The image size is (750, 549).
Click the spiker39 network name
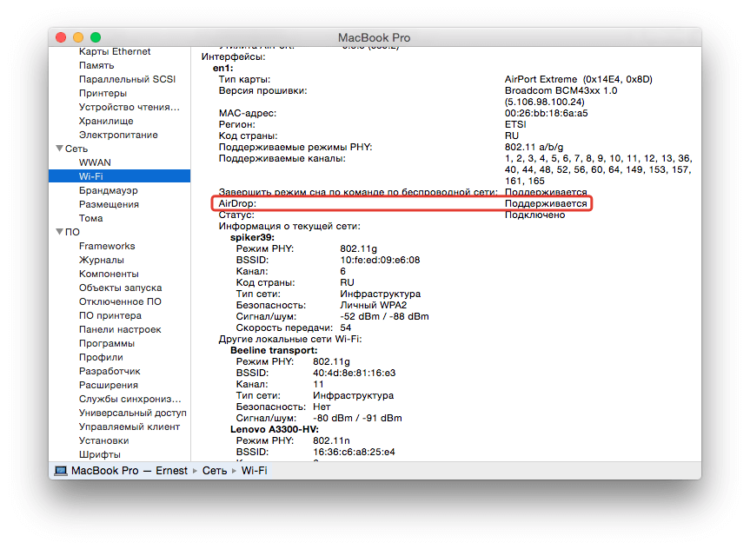pyautogui.click(x=253, y=238)
